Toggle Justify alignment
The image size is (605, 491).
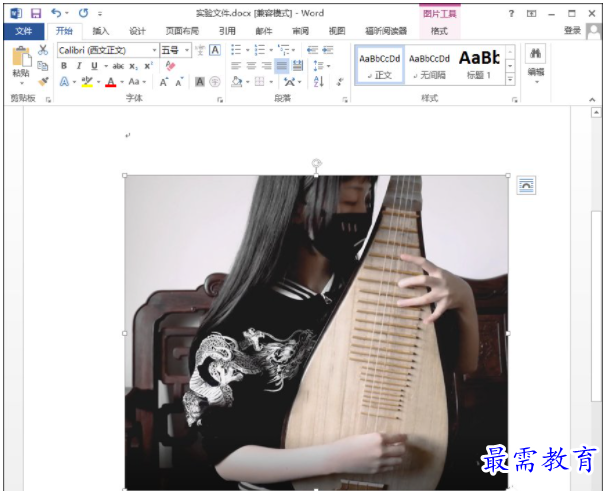(x=282, y=66)
